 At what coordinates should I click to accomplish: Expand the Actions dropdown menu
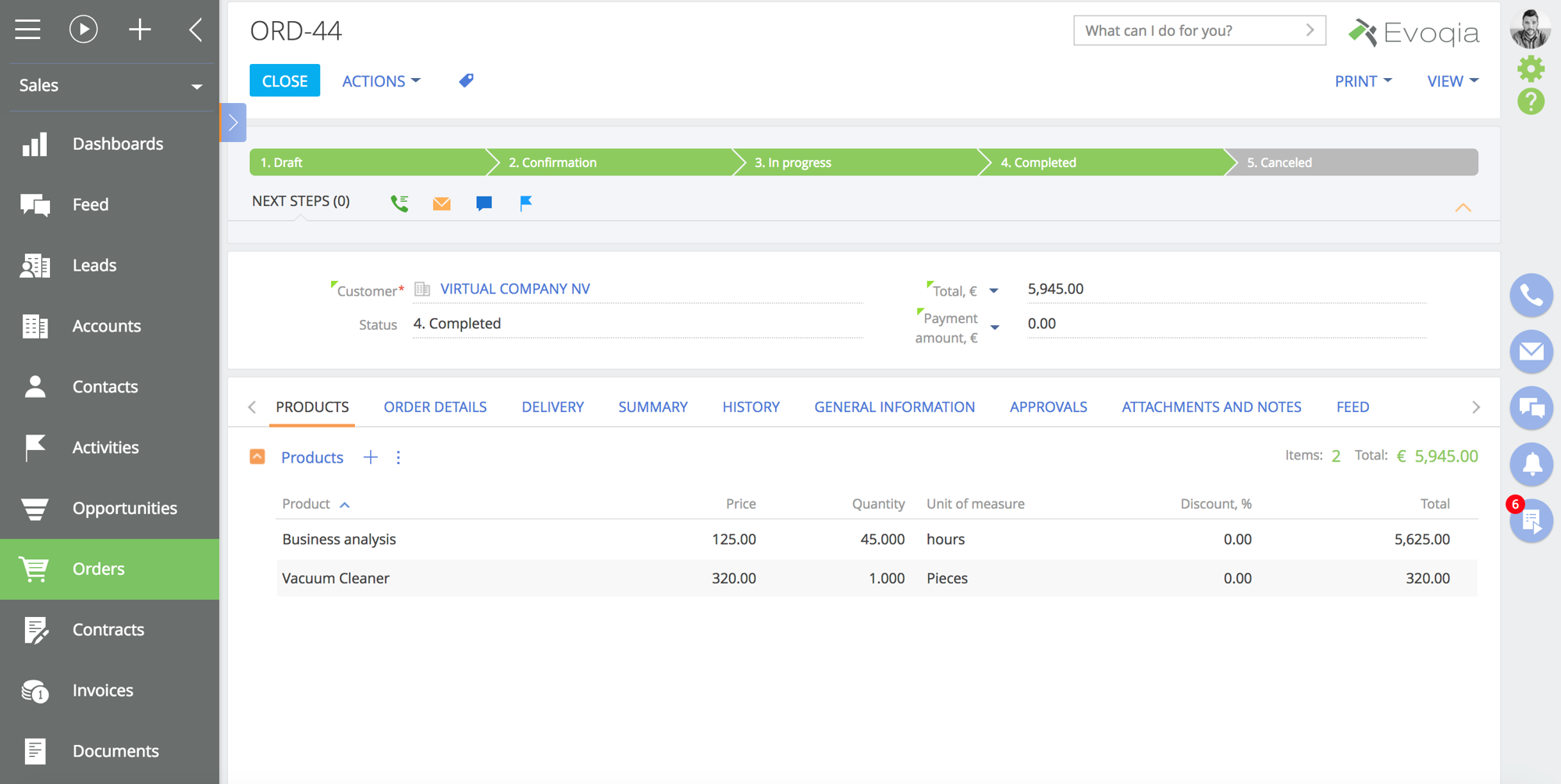381,81
